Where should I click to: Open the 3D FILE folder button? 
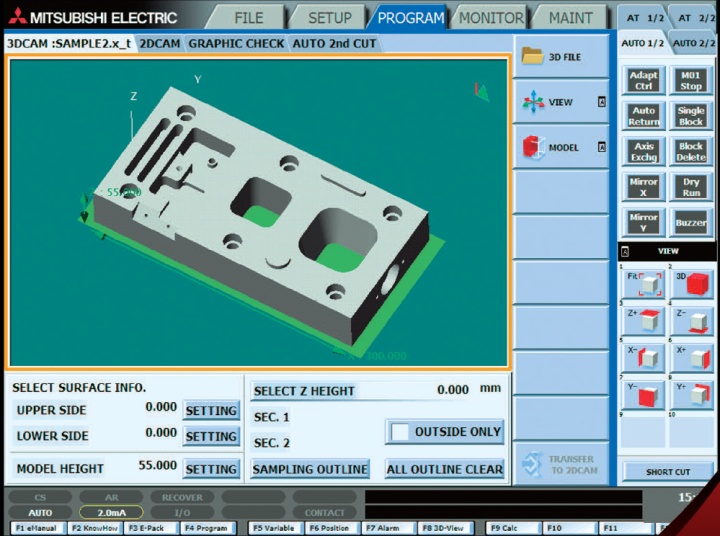click(x=561, y=57)
